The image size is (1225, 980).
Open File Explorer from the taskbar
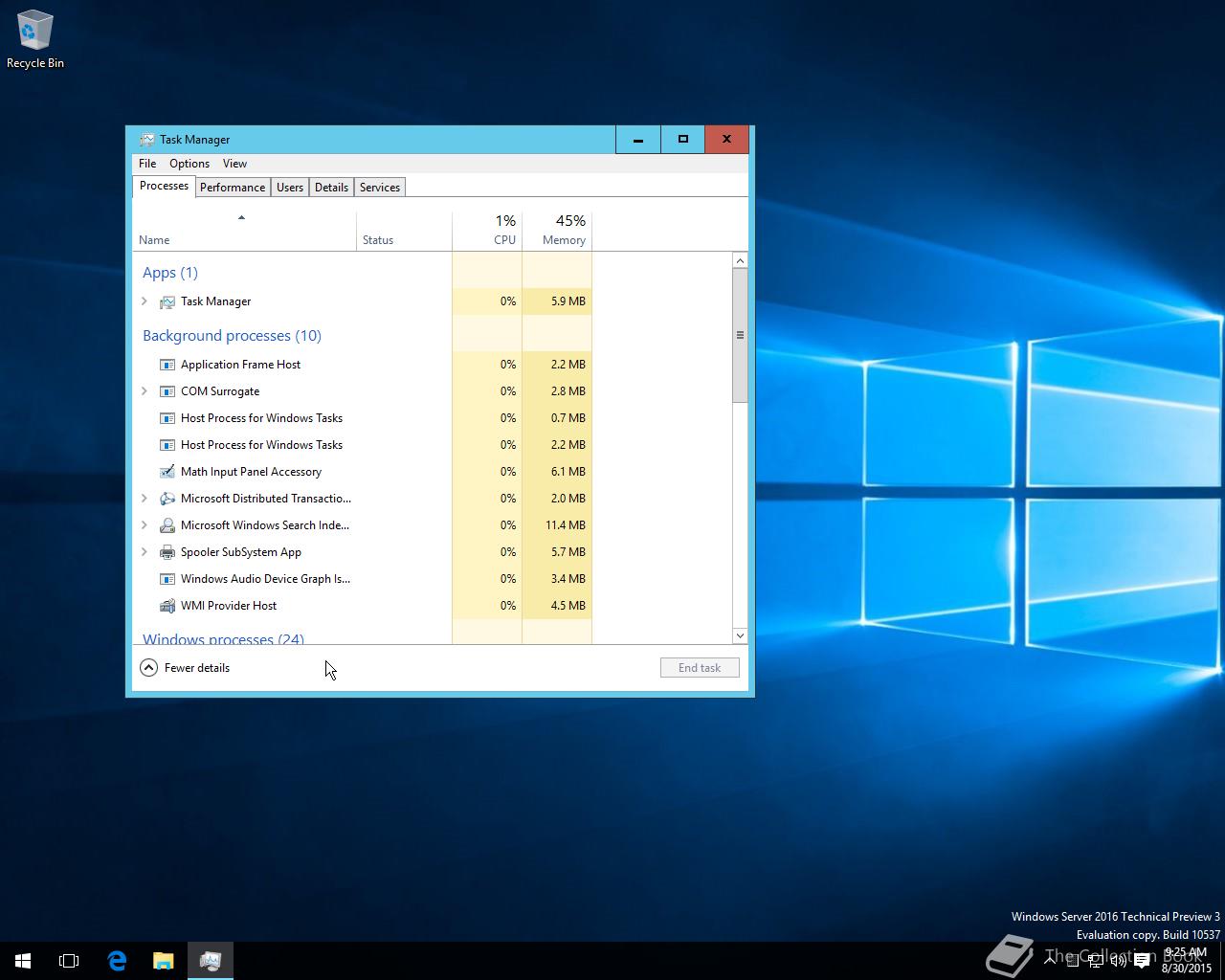tap(164, 961)
